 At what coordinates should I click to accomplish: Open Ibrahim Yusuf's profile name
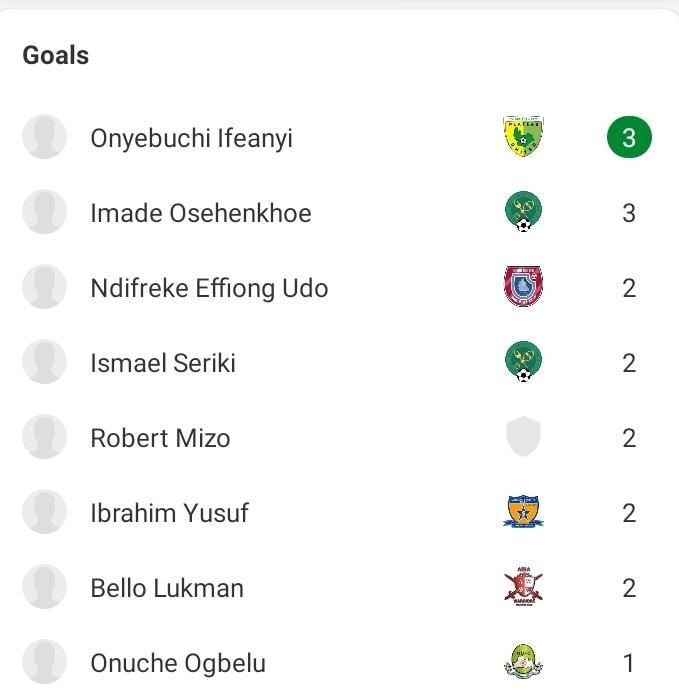[169, 513]
